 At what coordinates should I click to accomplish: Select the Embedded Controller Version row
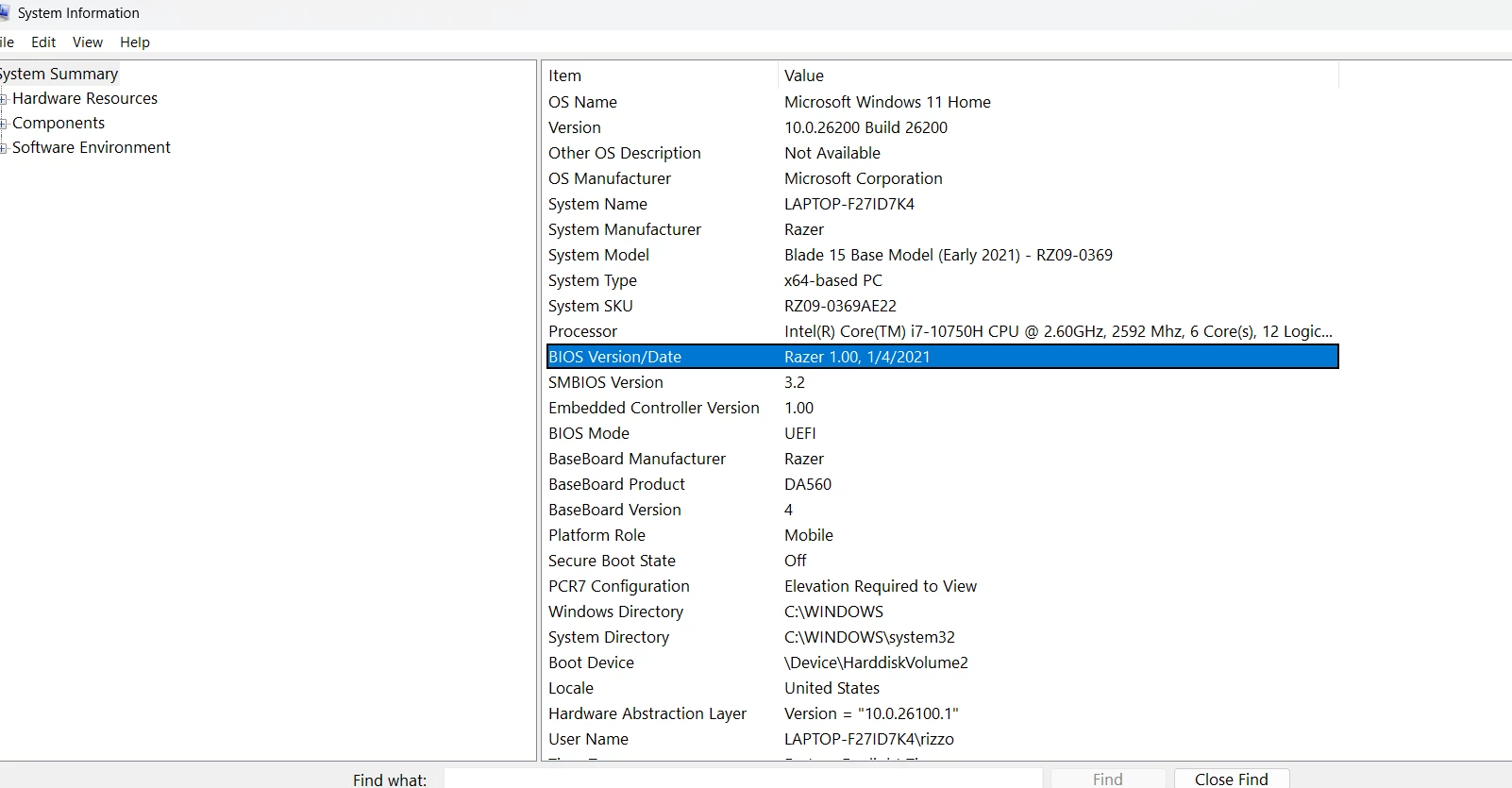(x=942, y=408)
